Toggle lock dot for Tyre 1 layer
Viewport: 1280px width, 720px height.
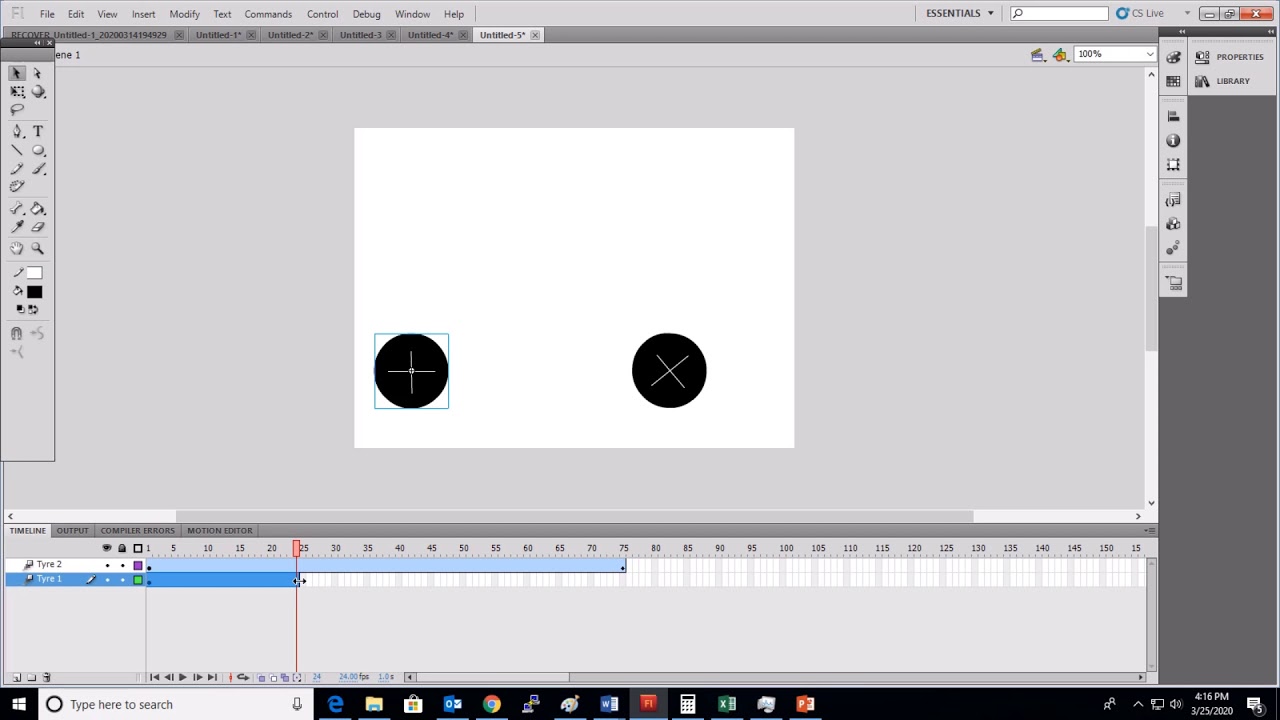(122, 580)
